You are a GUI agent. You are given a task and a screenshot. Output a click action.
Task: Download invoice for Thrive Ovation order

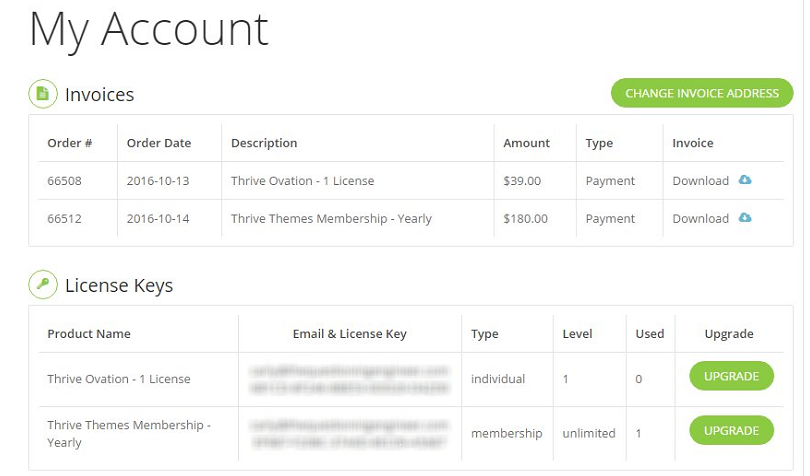click(x=700, y=181)
